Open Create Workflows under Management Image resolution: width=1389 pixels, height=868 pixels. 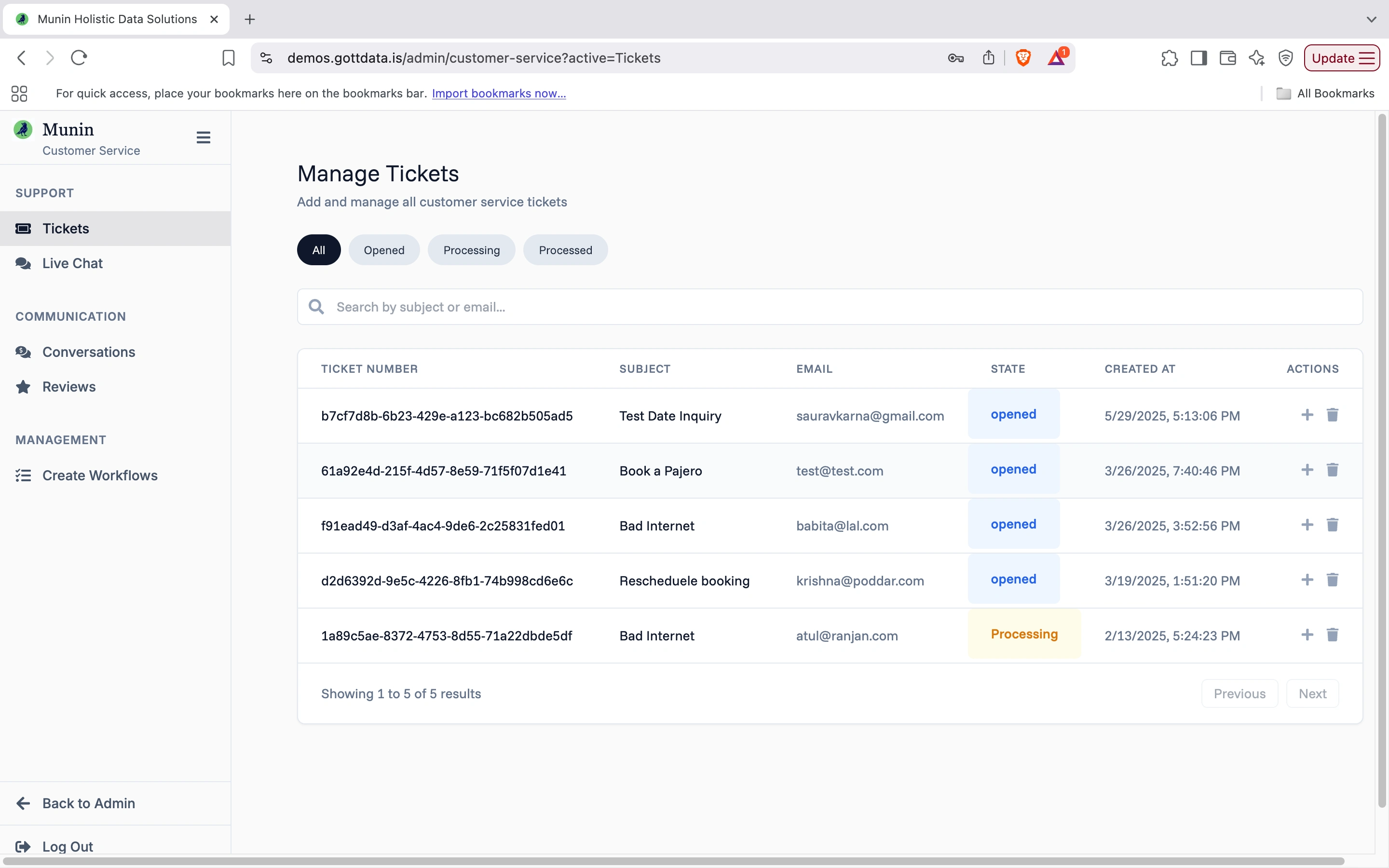[100, 475]
